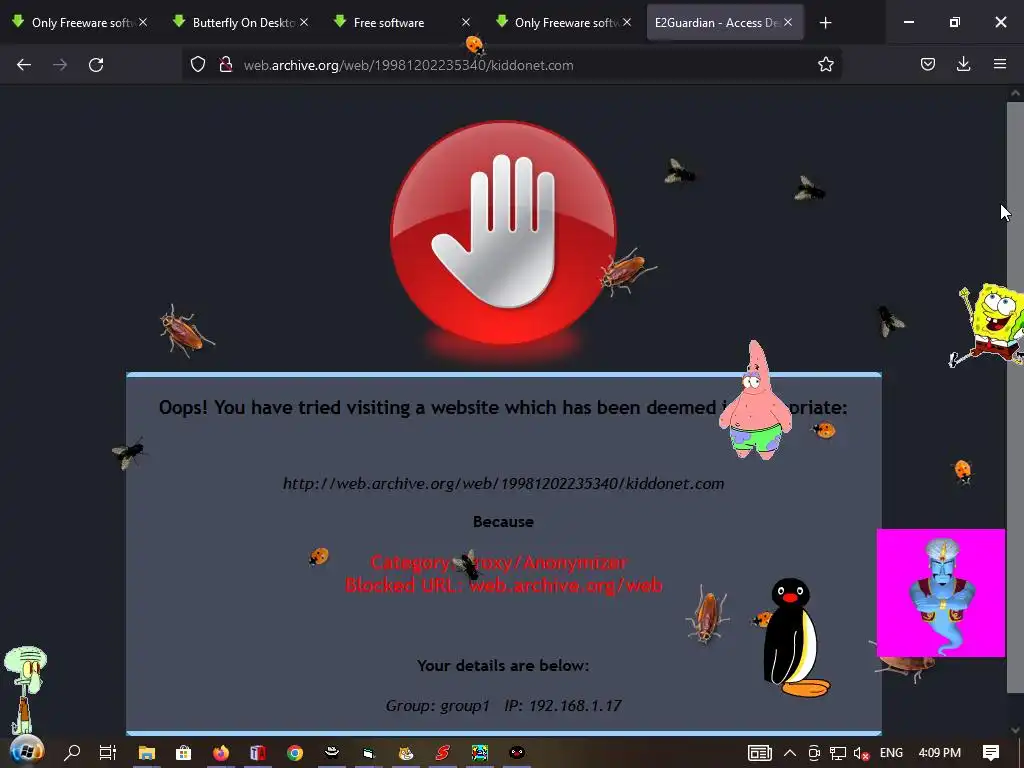
Task: Click the Firefox taskbar icon
Action: (x=221, y=752)
